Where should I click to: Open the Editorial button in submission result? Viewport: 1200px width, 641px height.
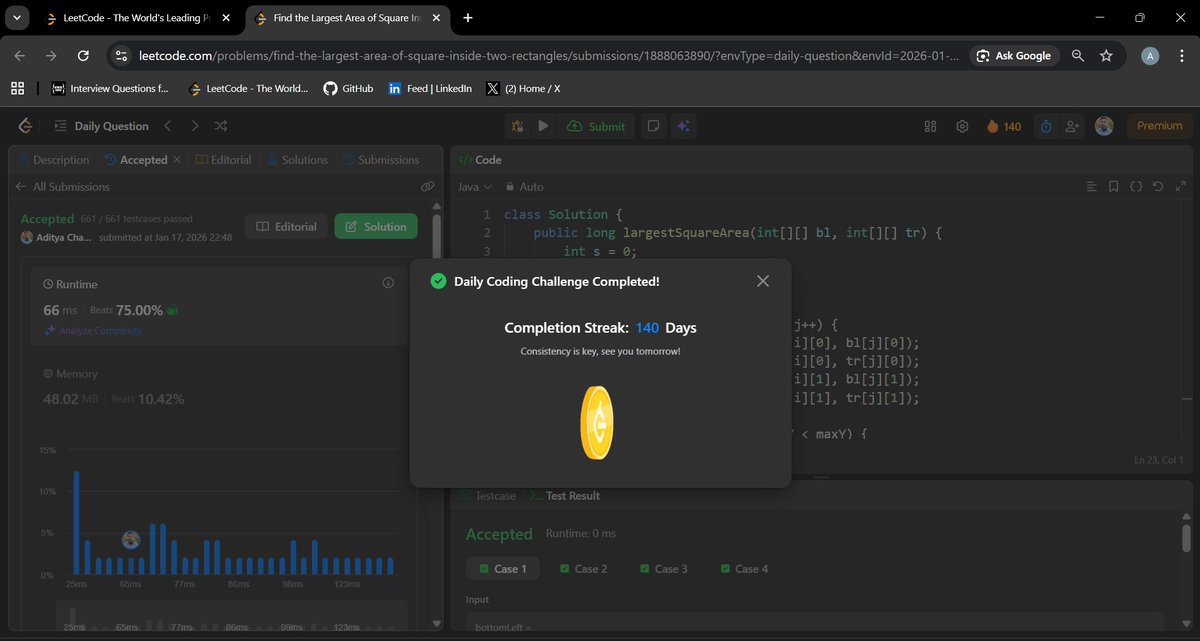[287, 227]
